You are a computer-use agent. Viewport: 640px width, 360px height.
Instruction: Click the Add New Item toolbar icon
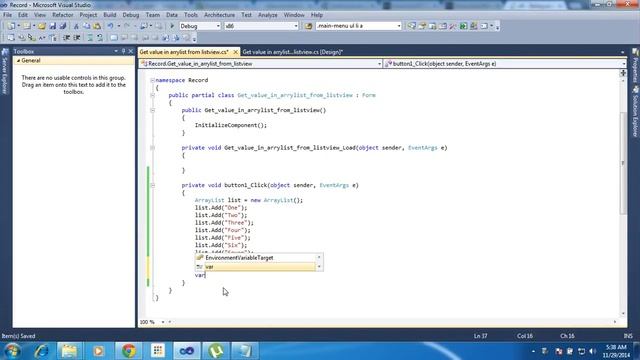[27, 26]
